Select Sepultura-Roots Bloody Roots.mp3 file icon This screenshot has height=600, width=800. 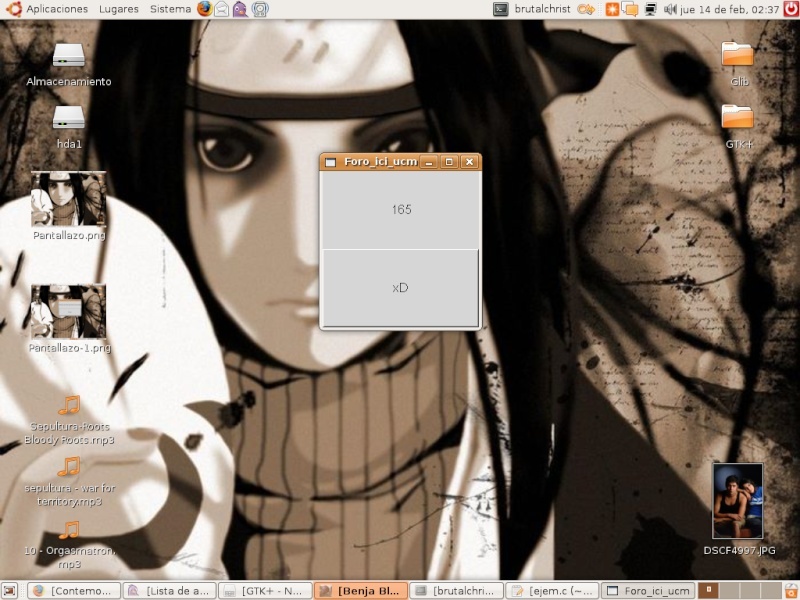point(69,406)
